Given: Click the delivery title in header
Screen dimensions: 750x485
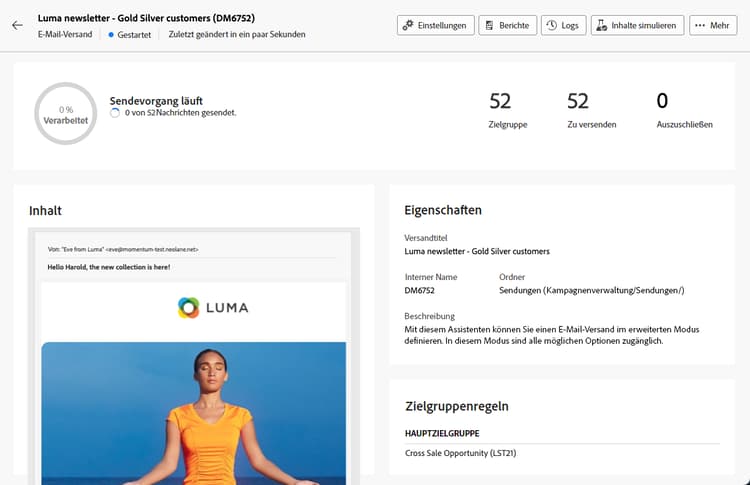Looking at the screenshot, I should 146,18.
